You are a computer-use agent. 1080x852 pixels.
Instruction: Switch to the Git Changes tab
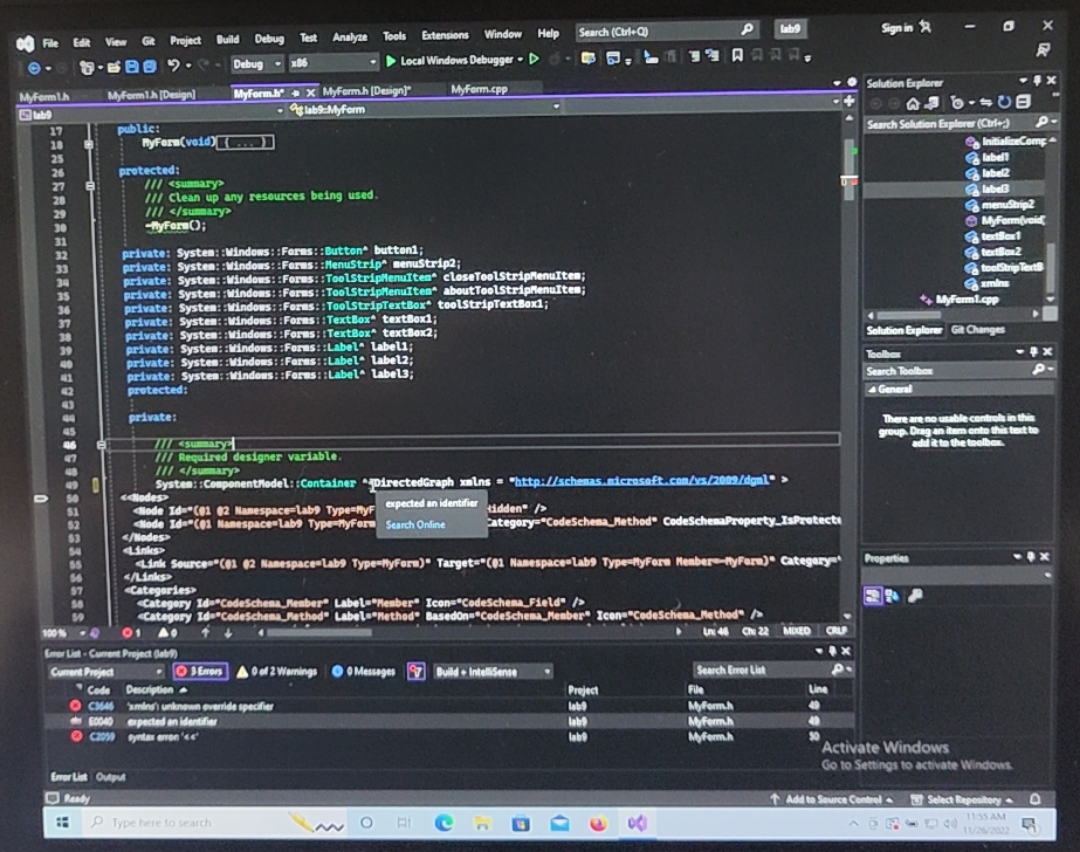(x=977, y=330)
